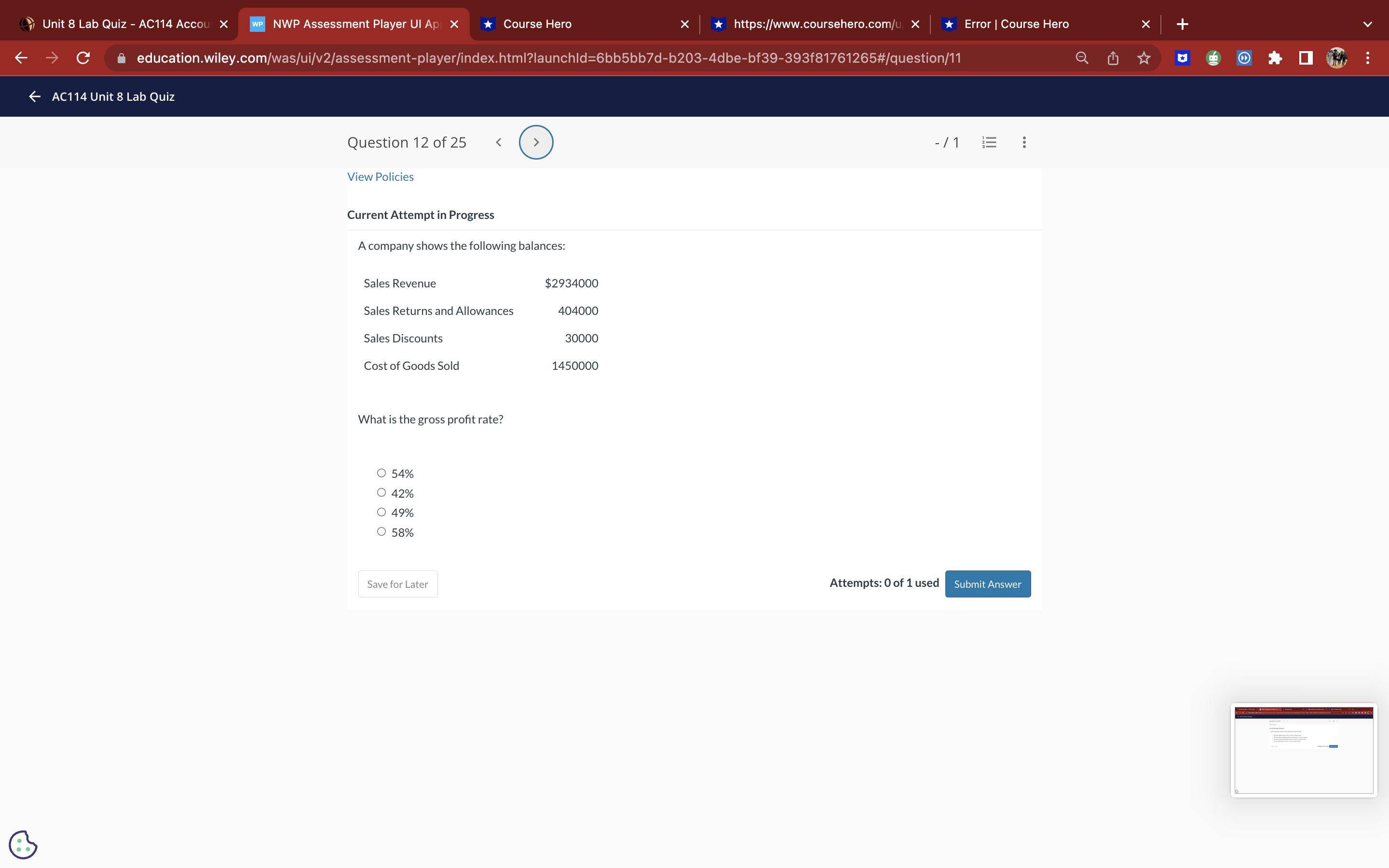The height and width of the screenshot is (868, 1389).
Task: Select the 54% answer option
Action: click(x=381, y=473)
